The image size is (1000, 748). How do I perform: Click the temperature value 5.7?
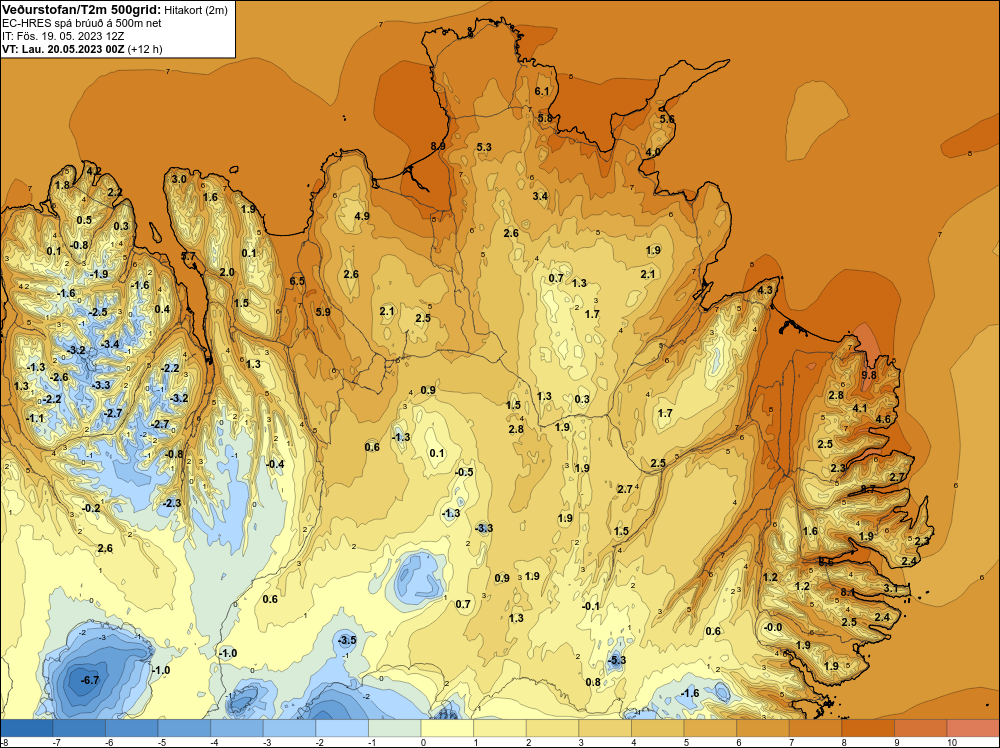click(x=188, y=256)
